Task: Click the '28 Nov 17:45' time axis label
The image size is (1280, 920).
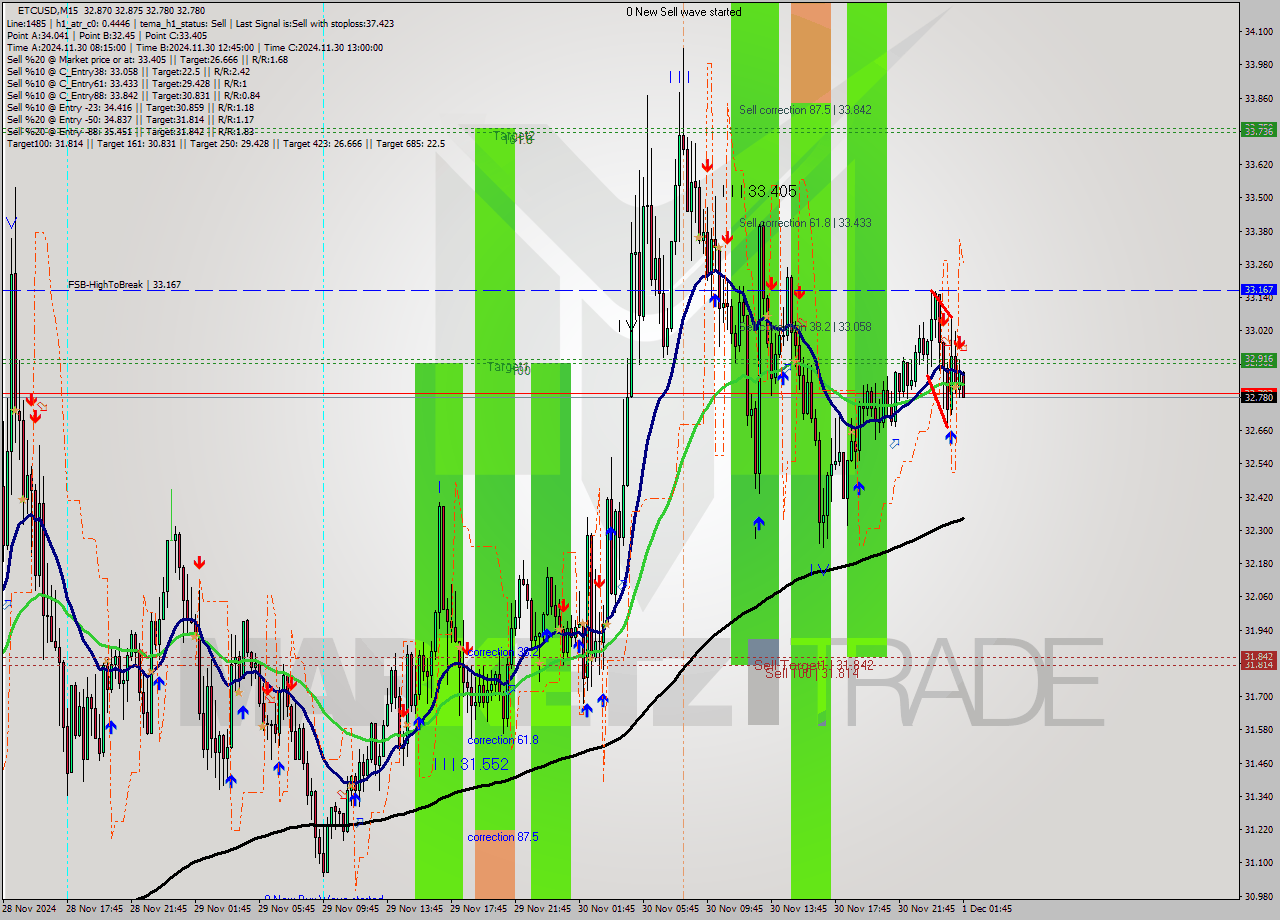Action: click(95, 909)
